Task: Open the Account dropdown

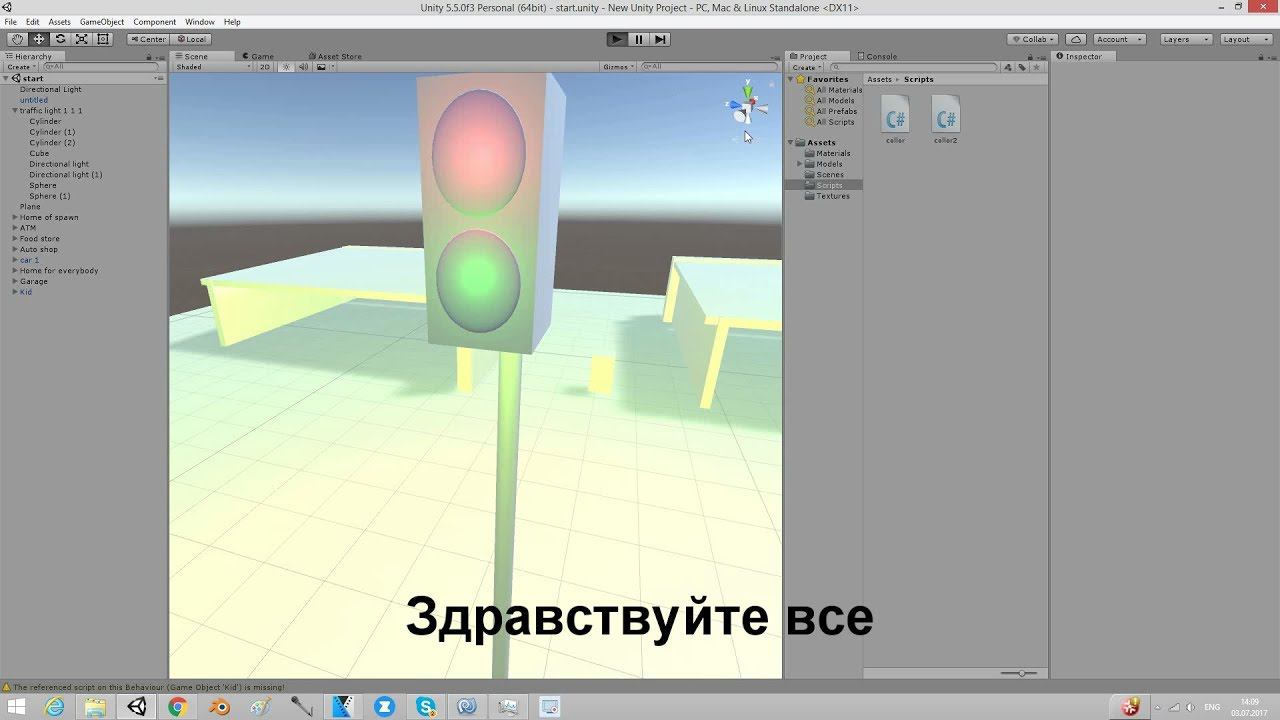Action: 1119,39
